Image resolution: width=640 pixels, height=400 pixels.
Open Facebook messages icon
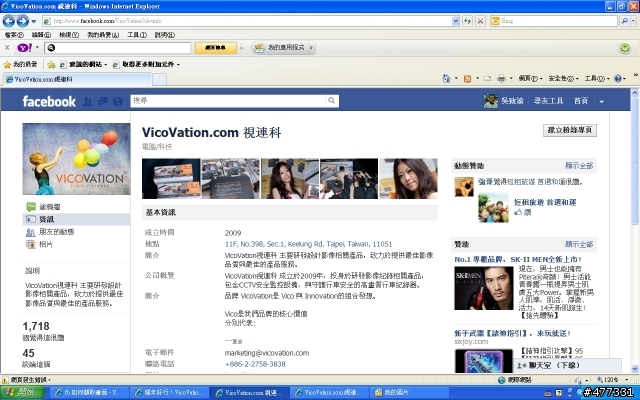pos(102,101)
